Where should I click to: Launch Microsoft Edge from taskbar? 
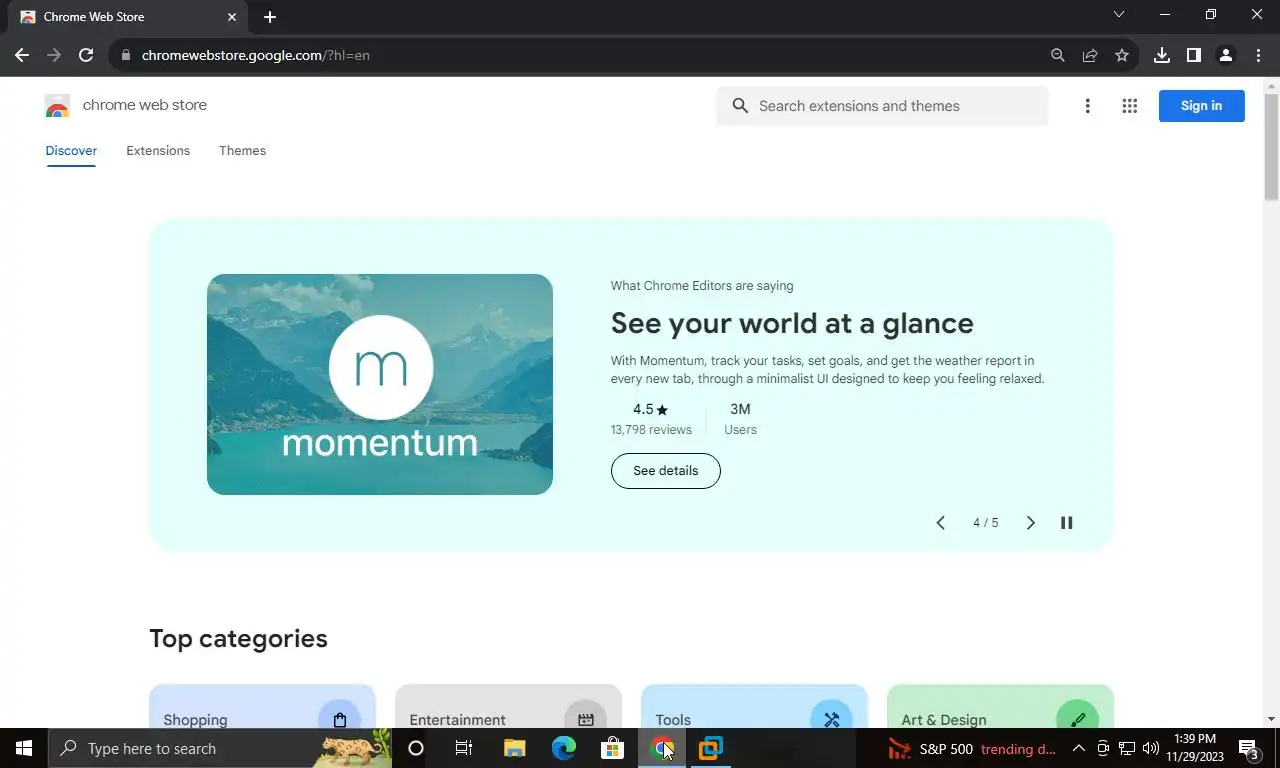[x=564, y=748]
